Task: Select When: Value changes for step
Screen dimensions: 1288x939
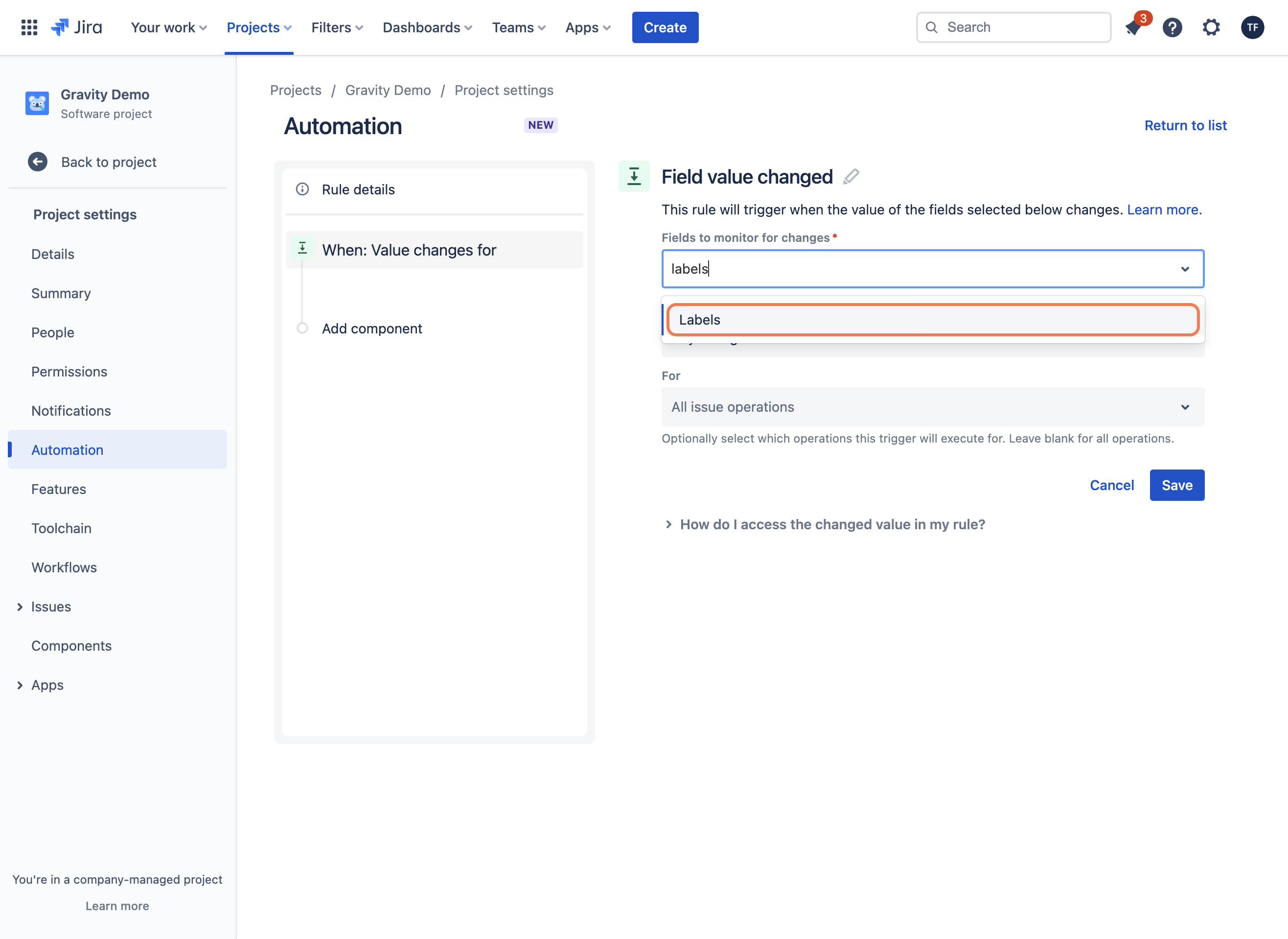Action: click(434, 250)
